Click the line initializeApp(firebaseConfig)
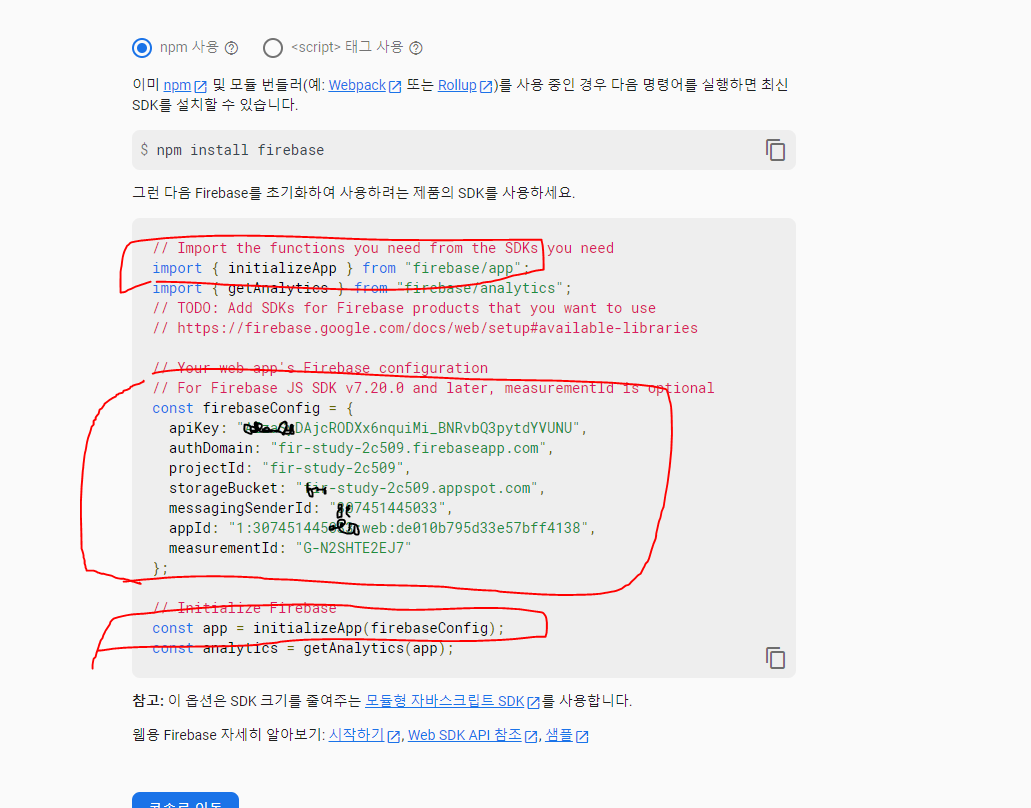1031x808 pixels. click(328, 629)
